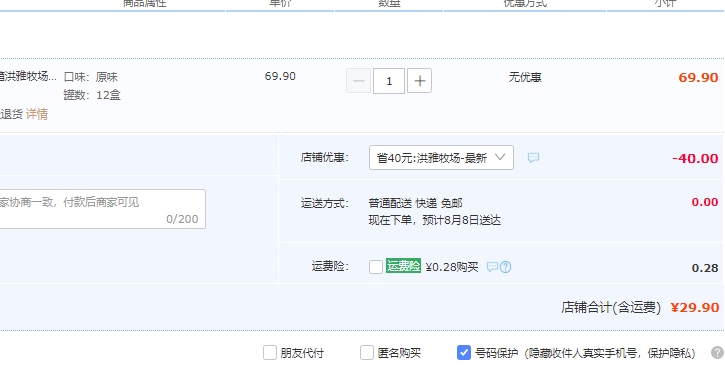Click the unit price 69.90

280,76
